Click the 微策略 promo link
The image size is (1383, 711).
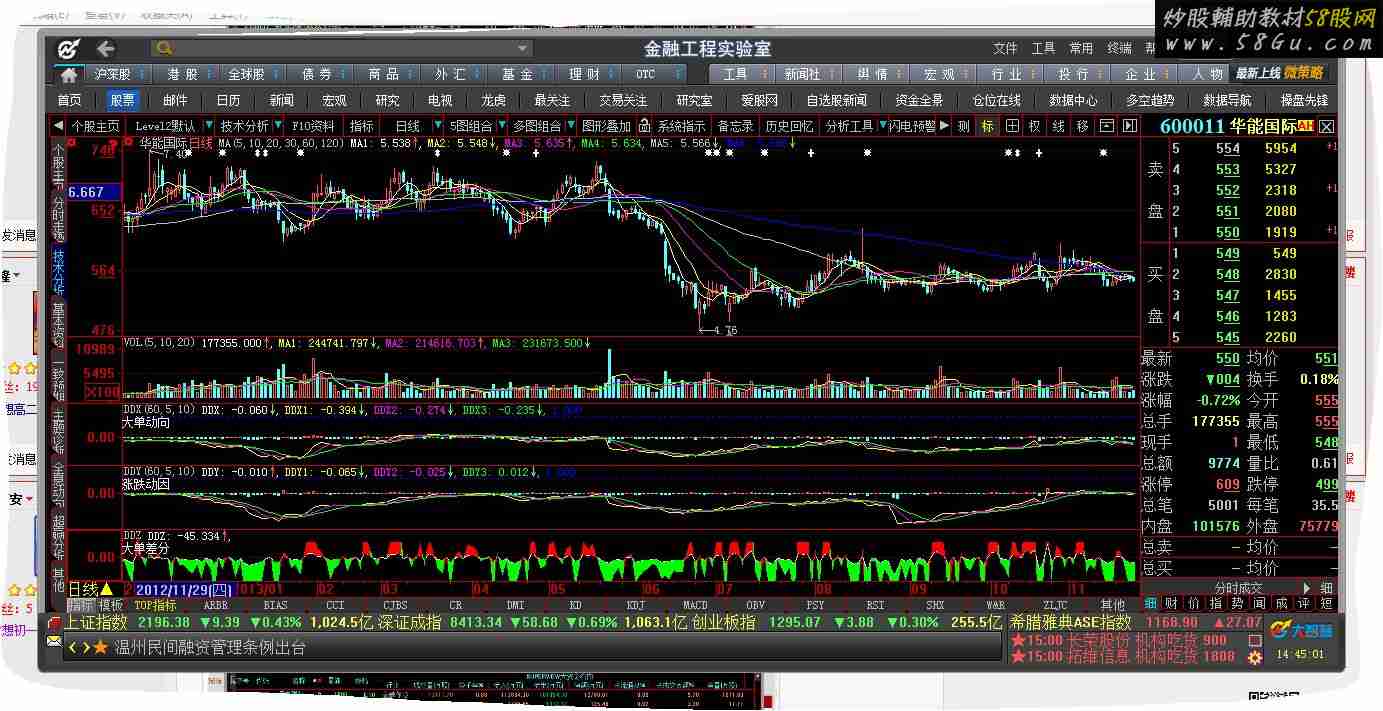pos(1304,73)
